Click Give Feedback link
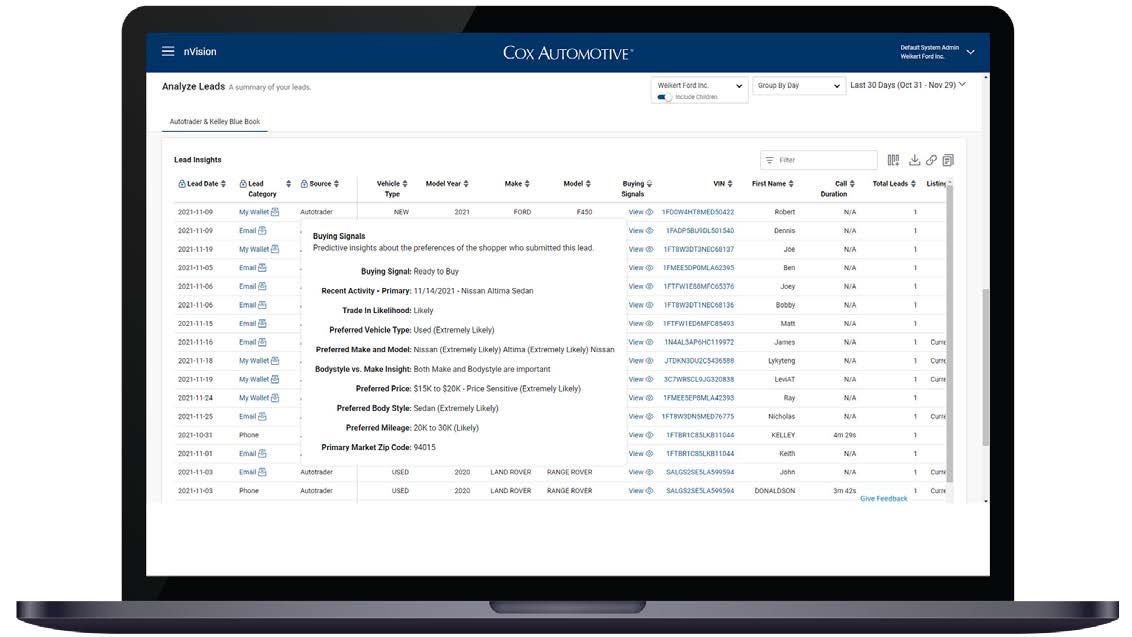1132x637 pixels. [884, 499]
